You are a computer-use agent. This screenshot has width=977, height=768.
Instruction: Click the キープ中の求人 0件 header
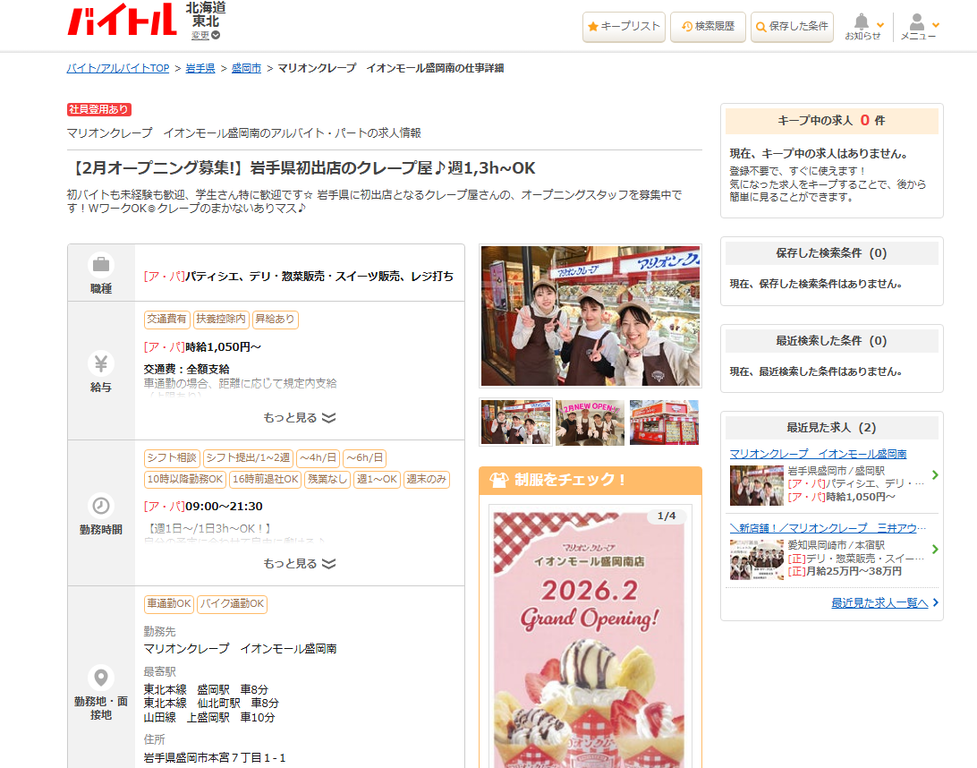tap(831, 121)
